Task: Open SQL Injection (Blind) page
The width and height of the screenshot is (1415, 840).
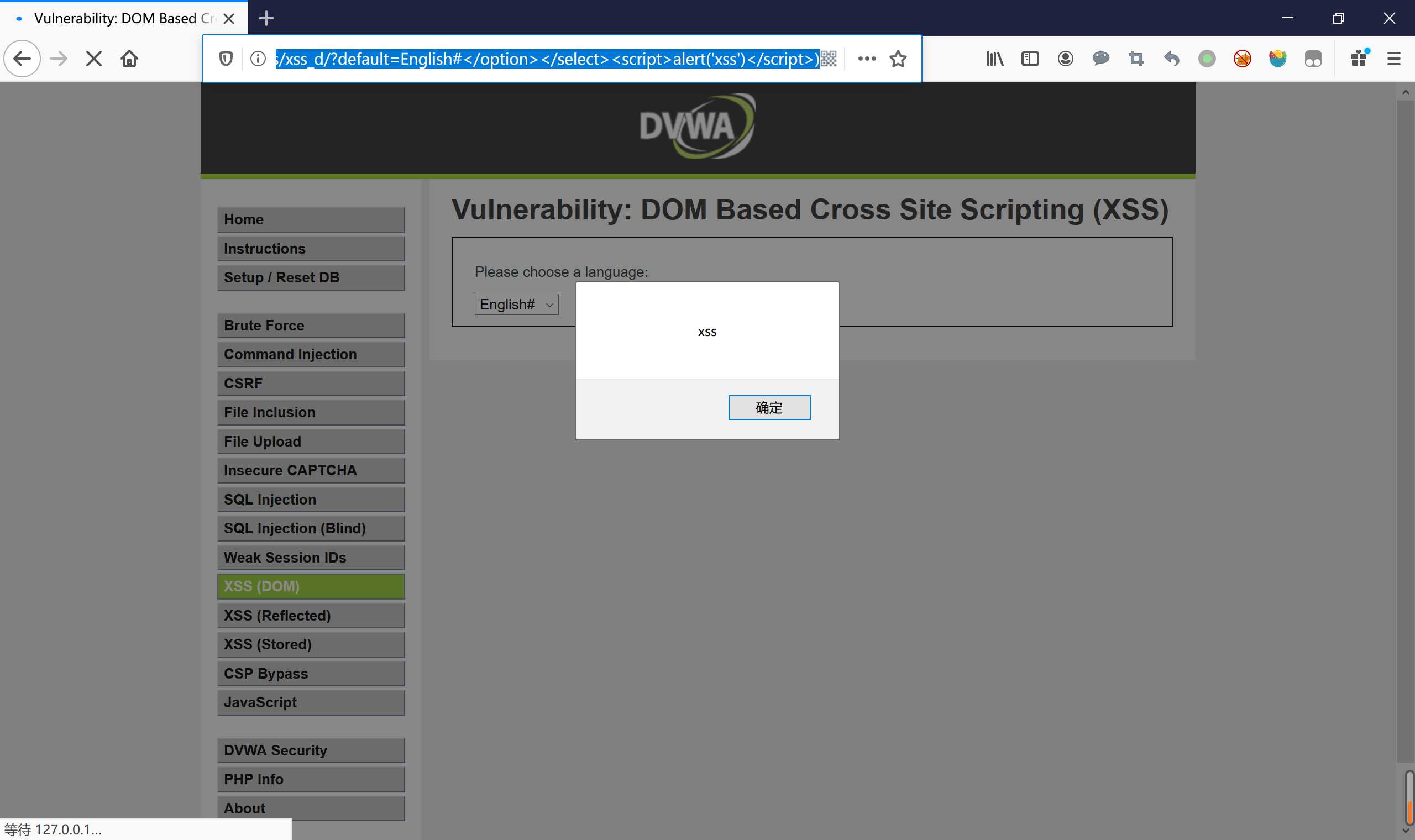Action: [311, 529]
